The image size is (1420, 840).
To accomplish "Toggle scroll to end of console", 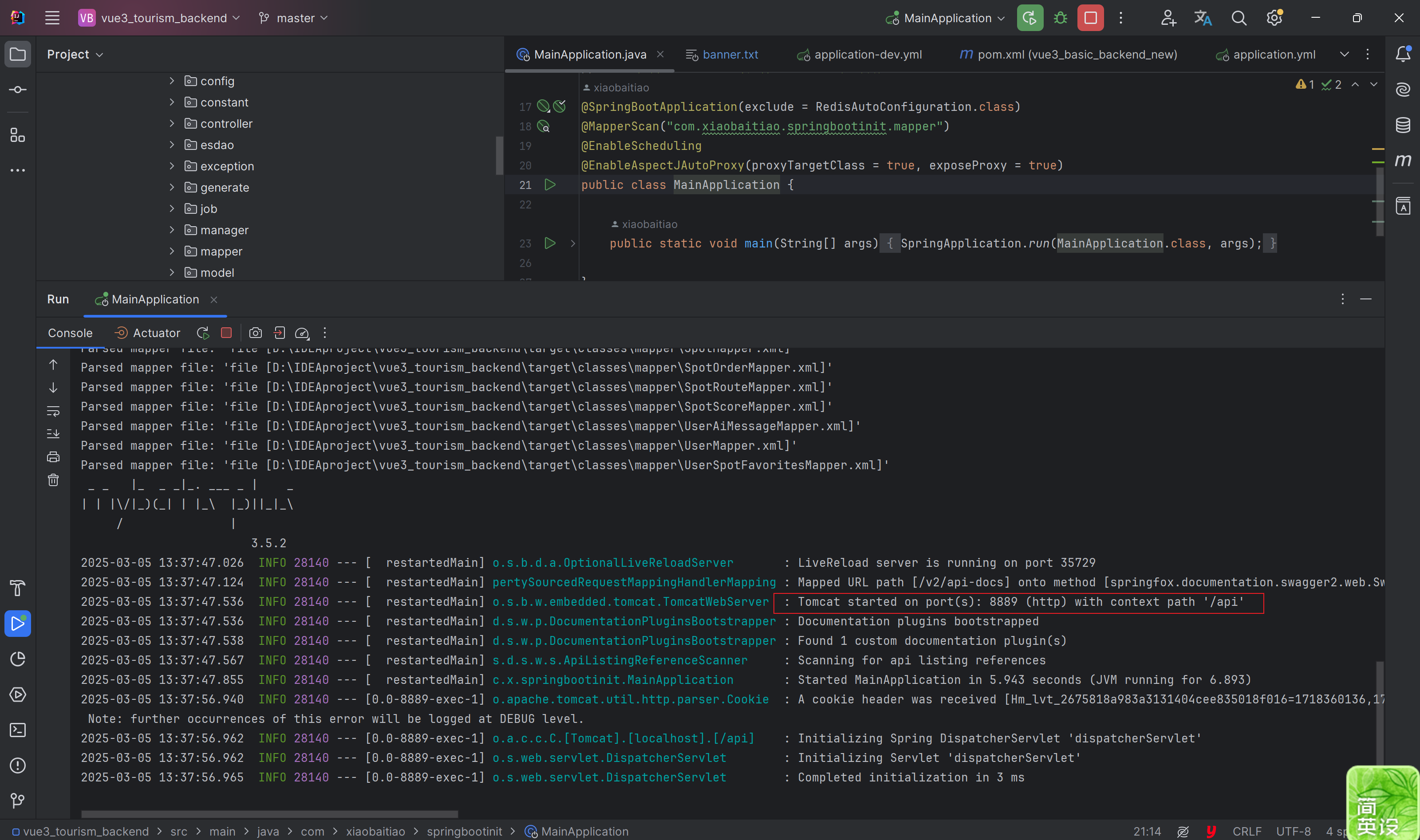I will point(53,434).
